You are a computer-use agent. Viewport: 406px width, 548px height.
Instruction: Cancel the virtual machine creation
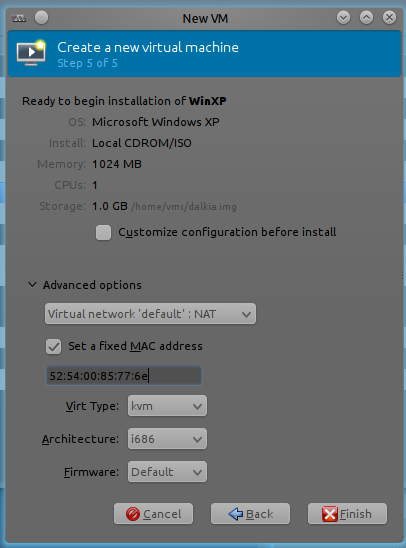point(153,514)
